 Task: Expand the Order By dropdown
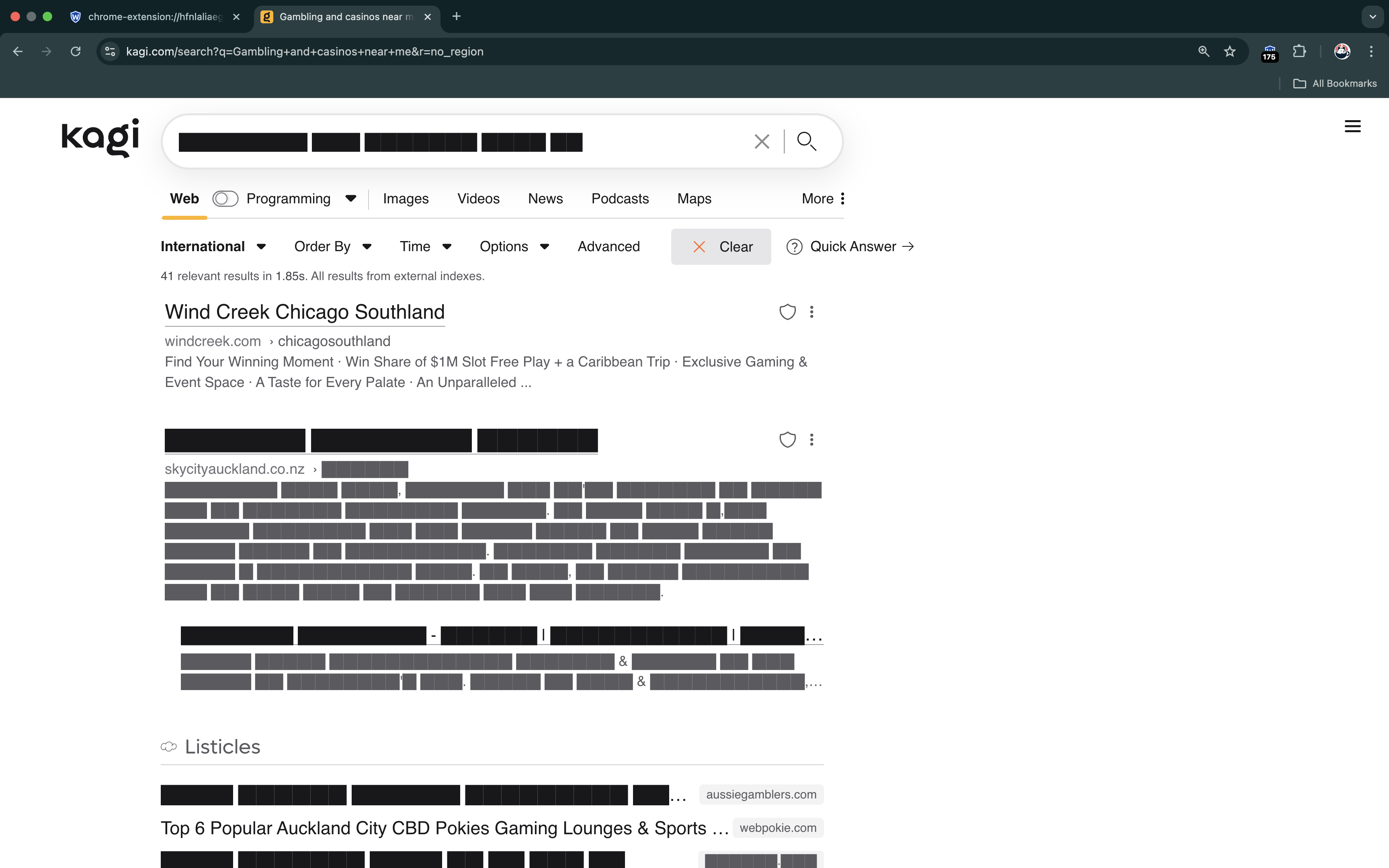tap(333, 247)
